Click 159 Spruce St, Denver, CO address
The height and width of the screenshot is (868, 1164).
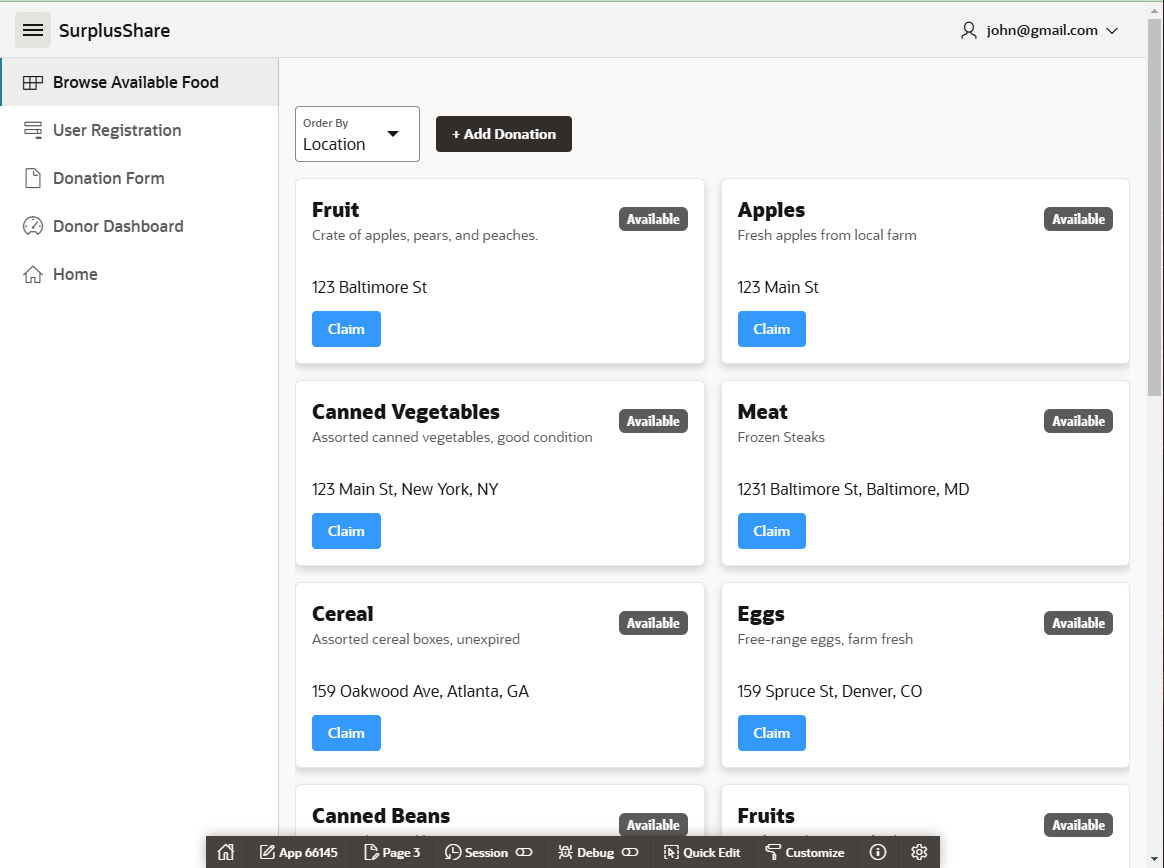(x=829, y=691)
